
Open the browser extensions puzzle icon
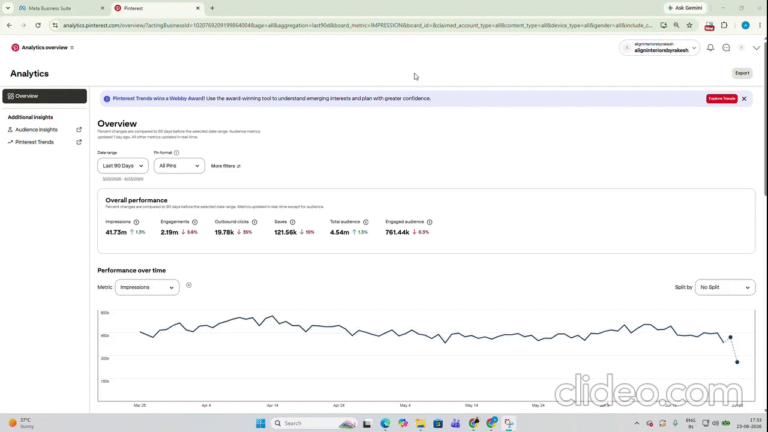(x=724, y=25)
